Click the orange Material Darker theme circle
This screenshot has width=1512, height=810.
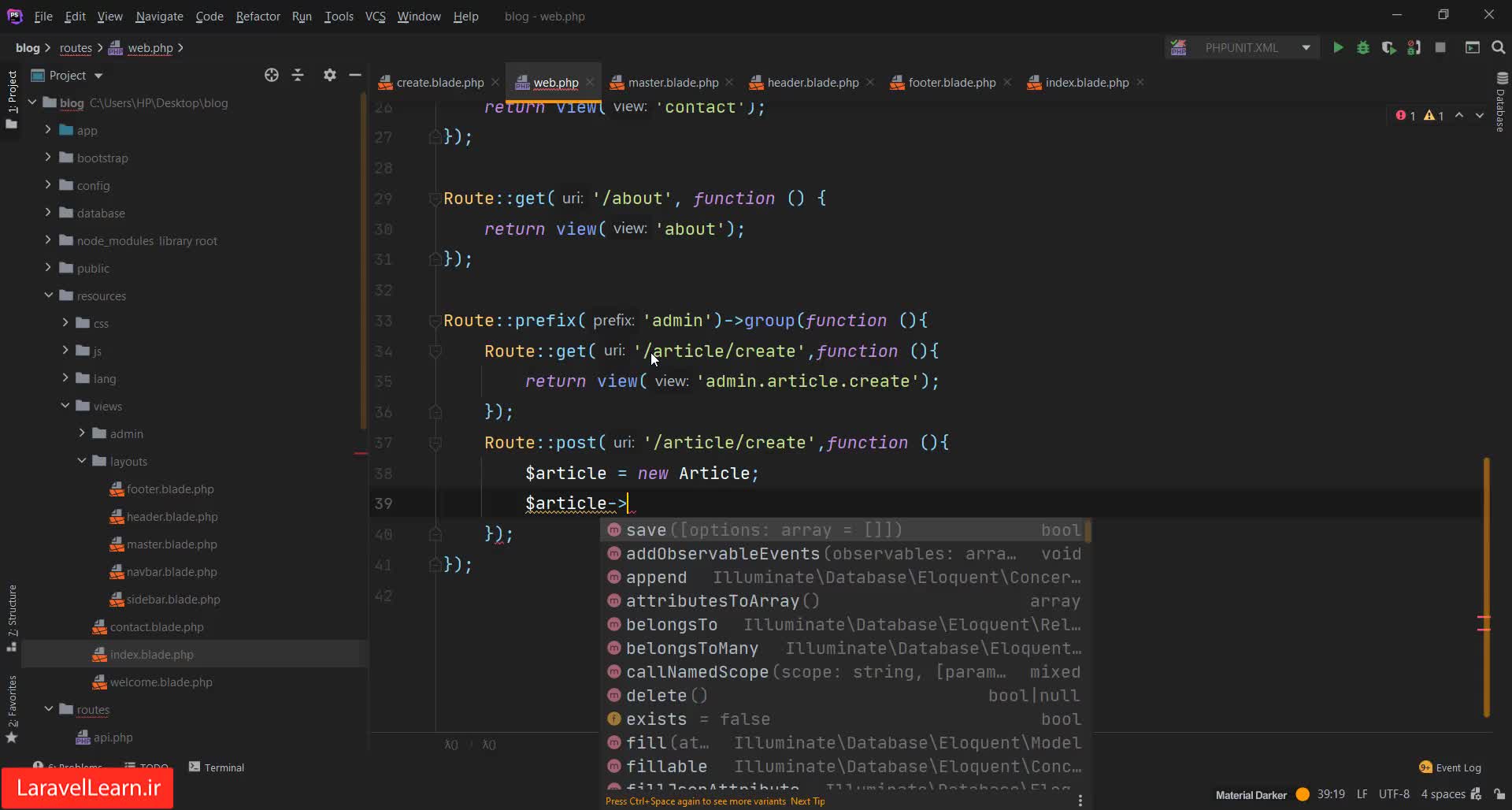(1303, 794)
